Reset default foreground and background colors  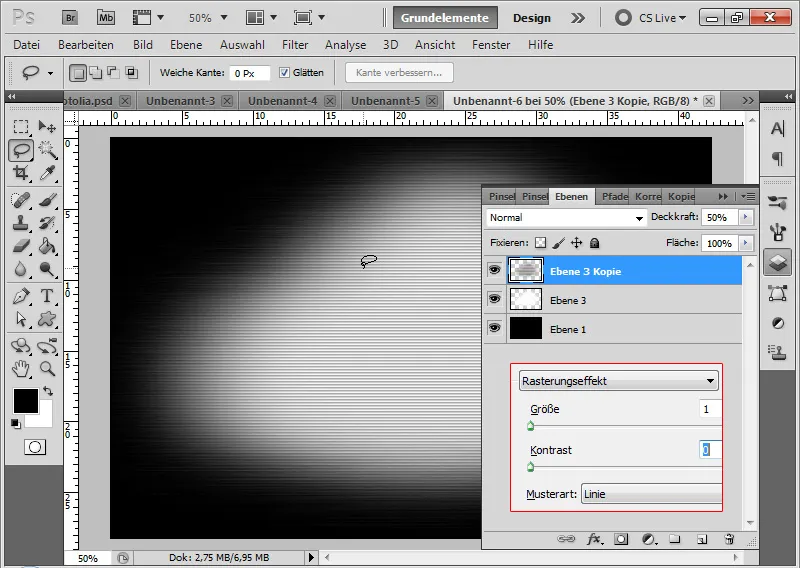click(x=16, y=424)
